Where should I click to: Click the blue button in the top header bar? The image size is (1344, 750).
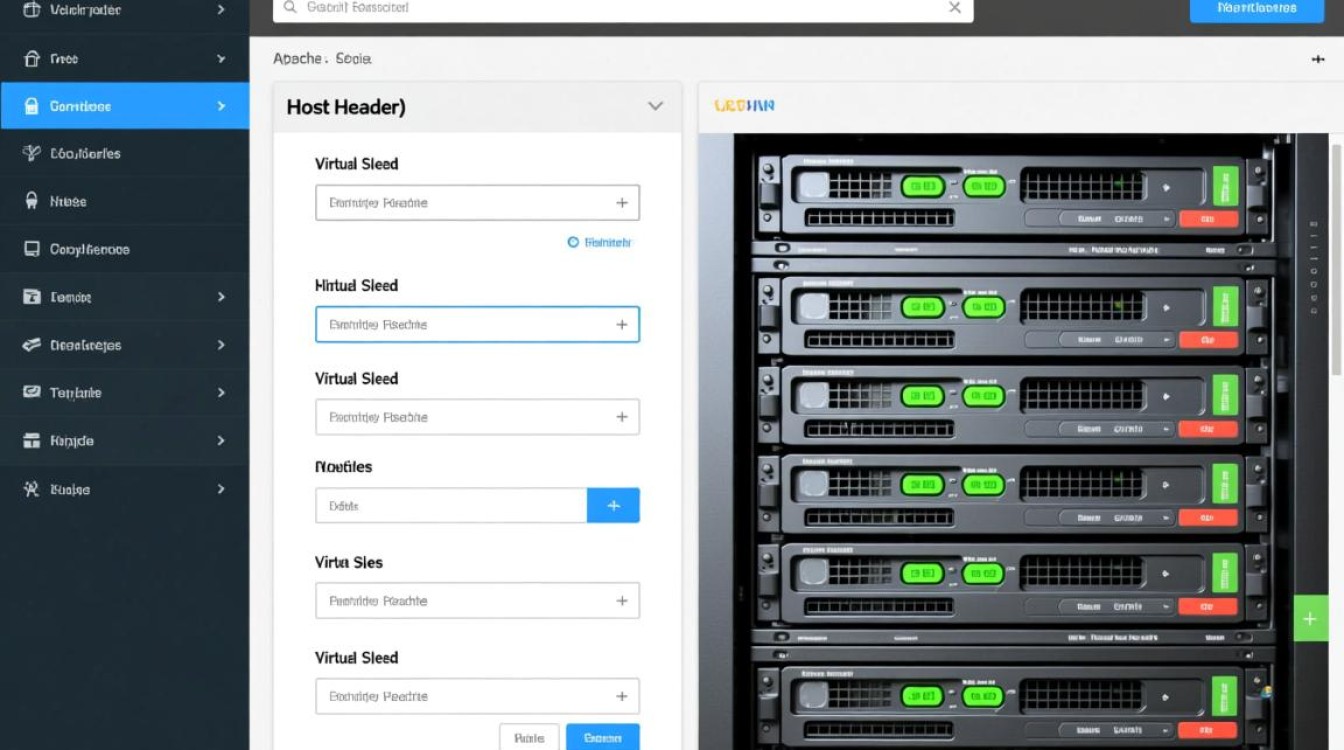1257,9
